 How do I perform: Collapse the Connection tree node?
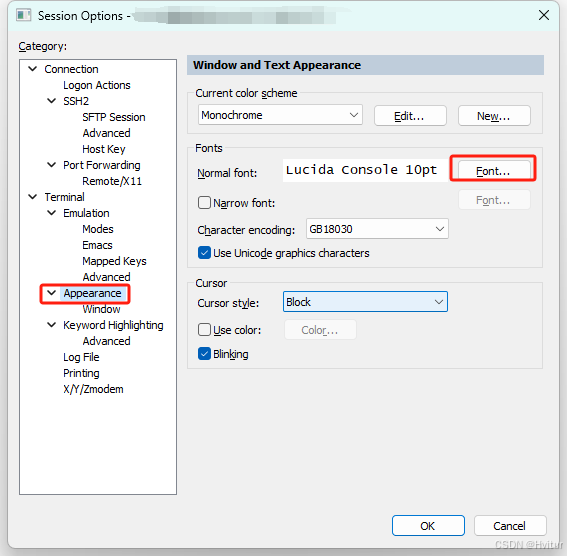pyautogui.click(x=33, y=69)
